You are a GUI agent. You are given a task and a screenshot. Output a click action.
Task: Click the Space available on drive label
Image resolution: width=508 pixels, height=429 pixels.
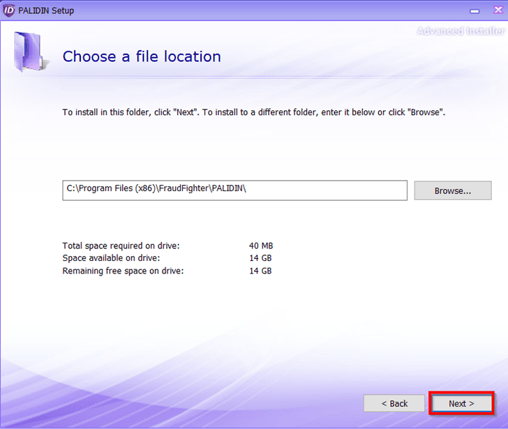click(x=111, y=258)
